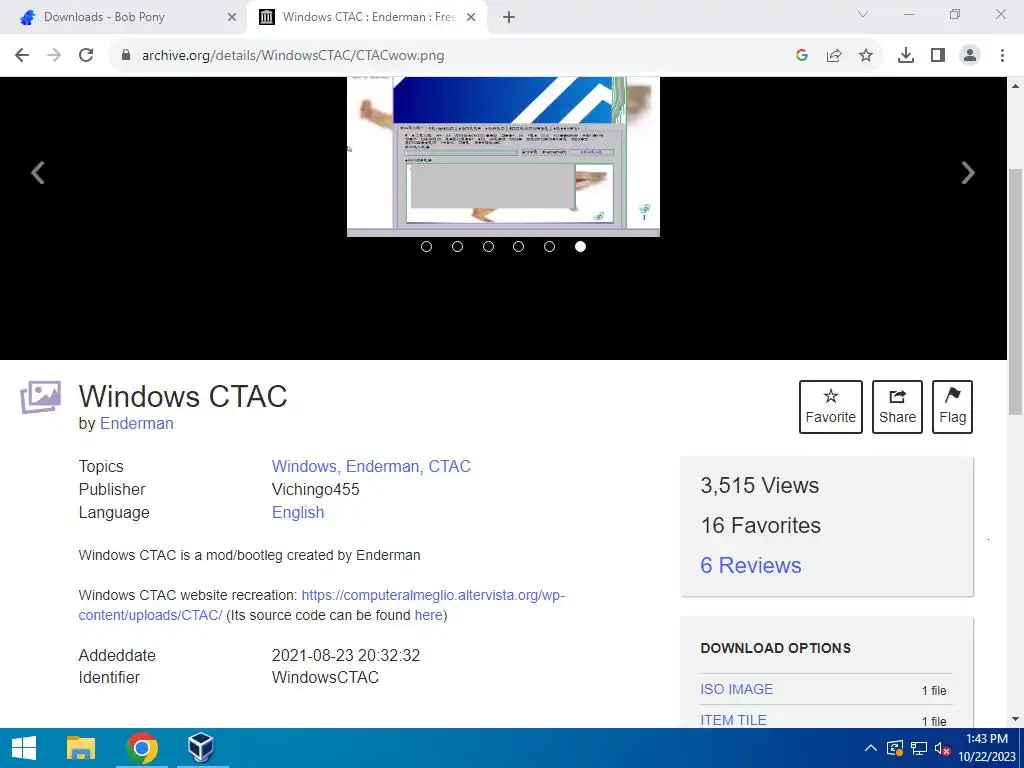Open the taskbar clock and date
The image size is (1024, 768).
987,748
